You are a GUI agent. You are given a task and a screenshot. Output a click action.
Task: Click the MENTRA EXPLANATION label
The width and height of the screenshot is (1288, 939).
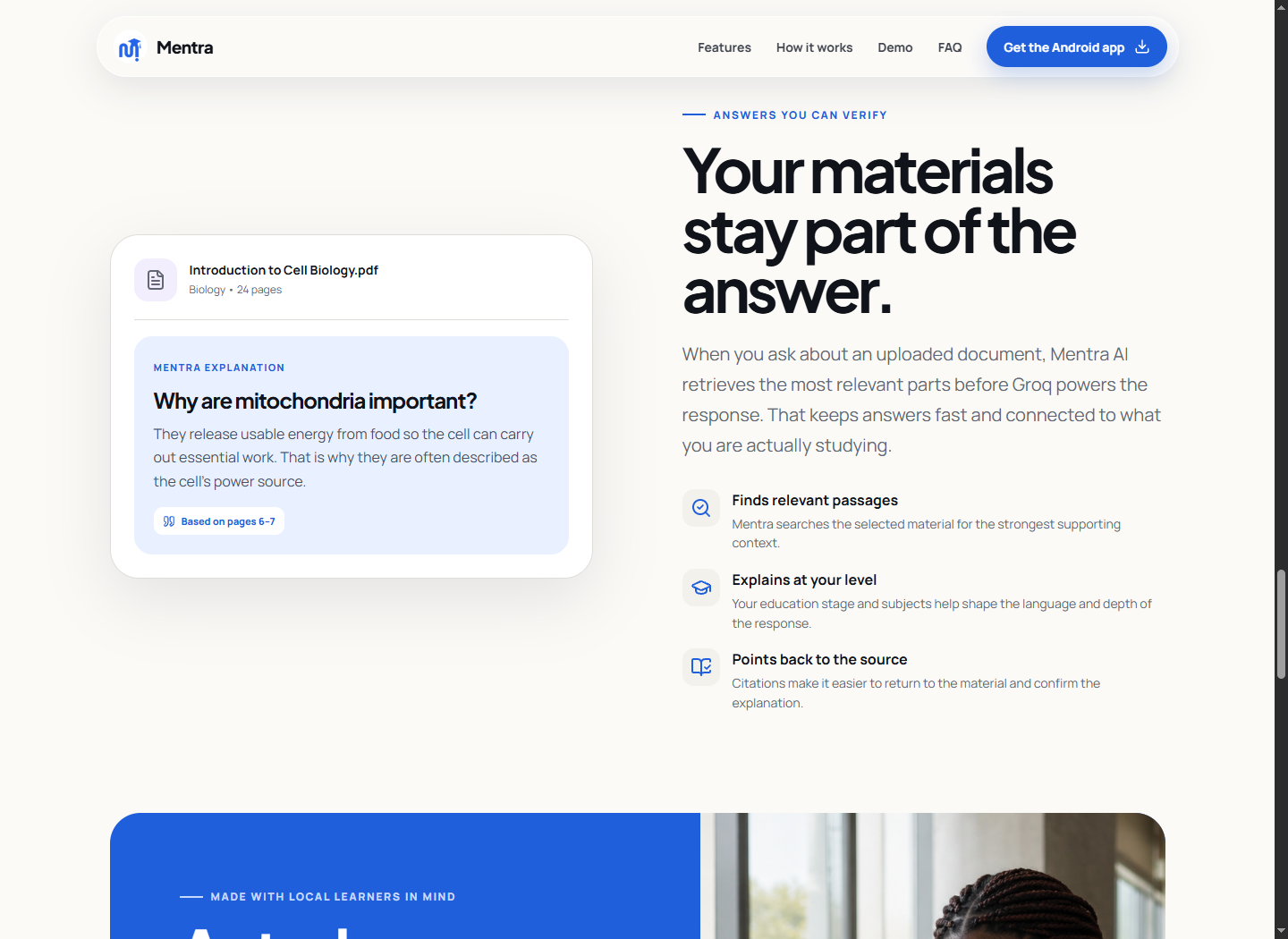click(219, 368)
